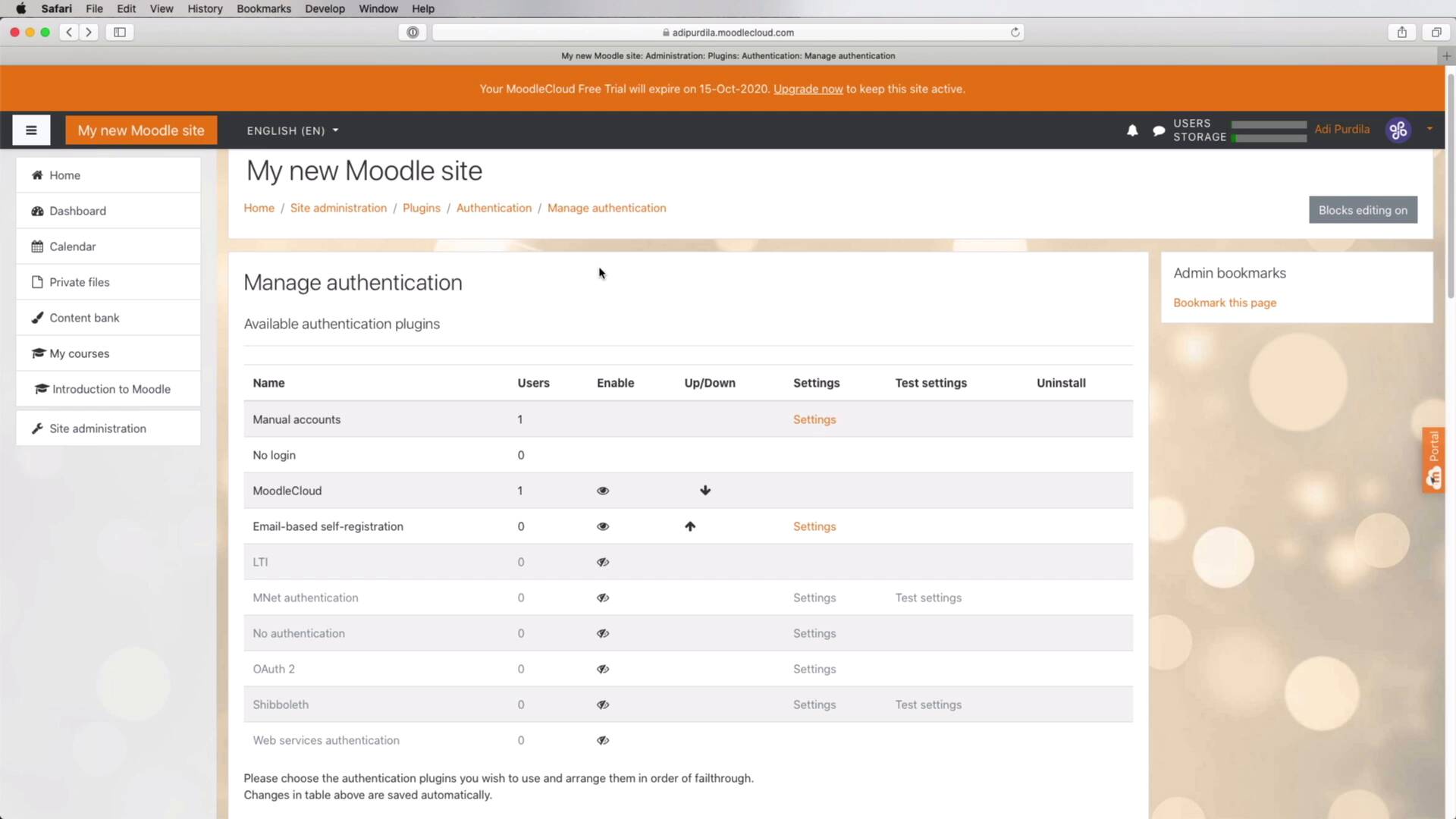Open the Calendar sidebar item
The width and height of the screenshot is (1456, 819).
pyautogui.click(x=71, y=246)
